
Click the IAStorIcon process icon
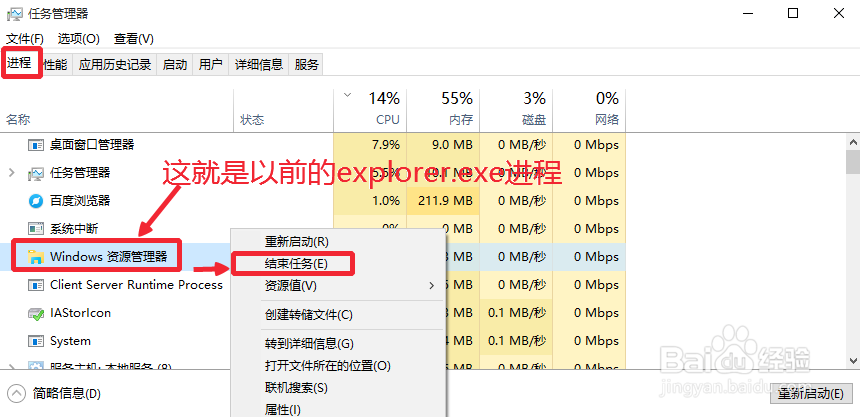pyautogui.click(x=36, y=313)
